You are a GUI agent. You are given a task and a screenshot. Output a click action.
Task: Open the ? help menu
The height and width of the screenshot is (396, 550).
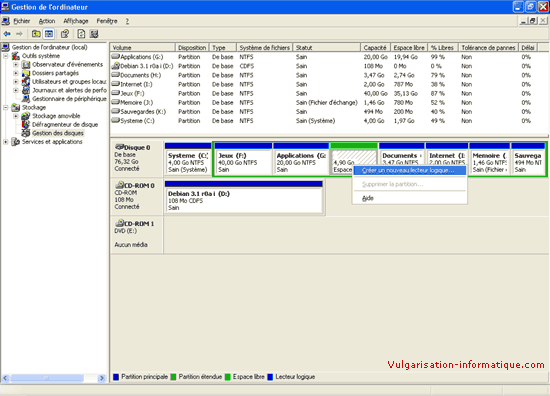[x=127, y=21]
